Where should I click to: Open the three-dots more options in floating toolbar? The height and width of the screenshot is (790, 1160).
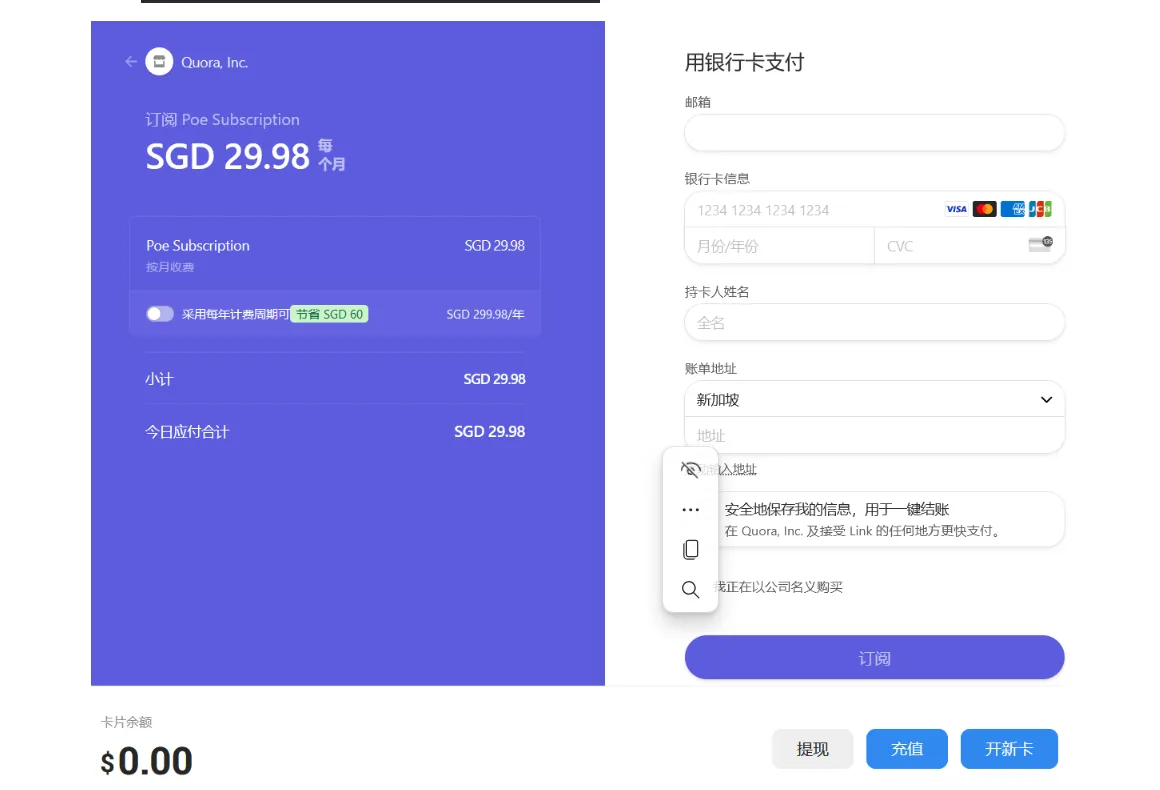(690, 510)
